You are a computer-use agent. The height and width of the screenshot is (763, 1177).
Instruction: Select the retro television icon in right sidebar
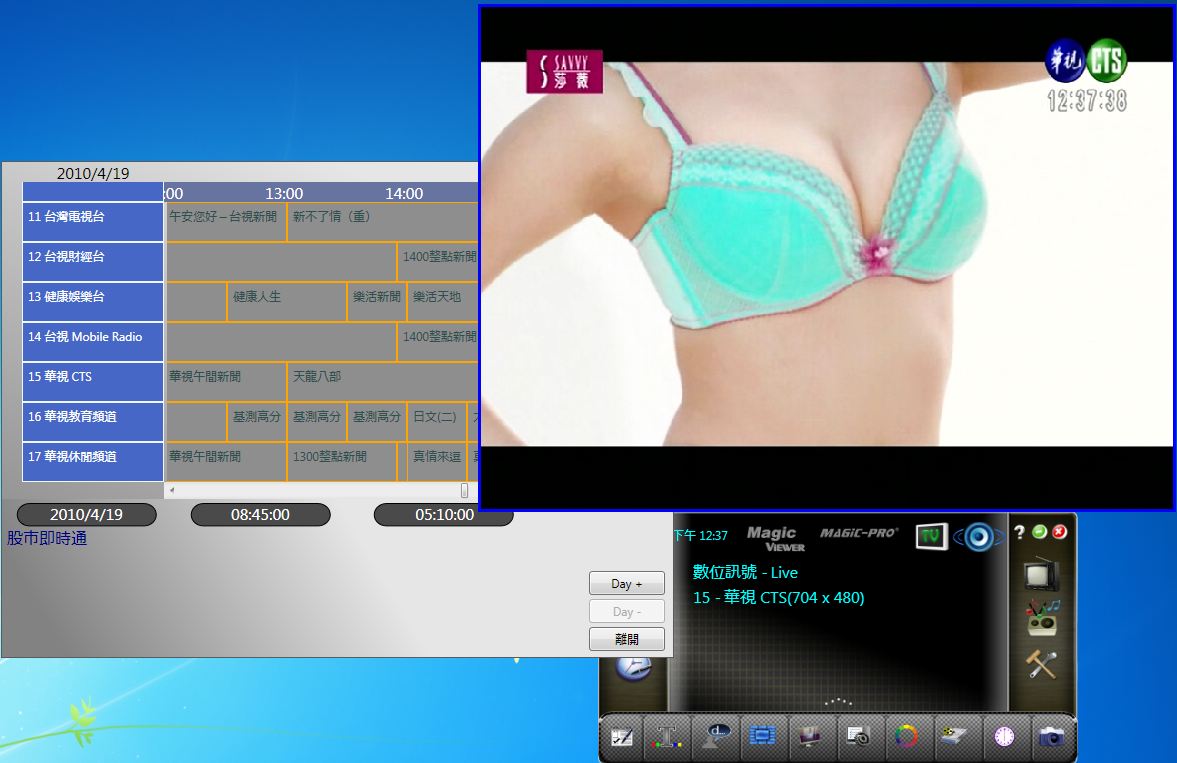pyautogui.click(x=1042, y=575)
